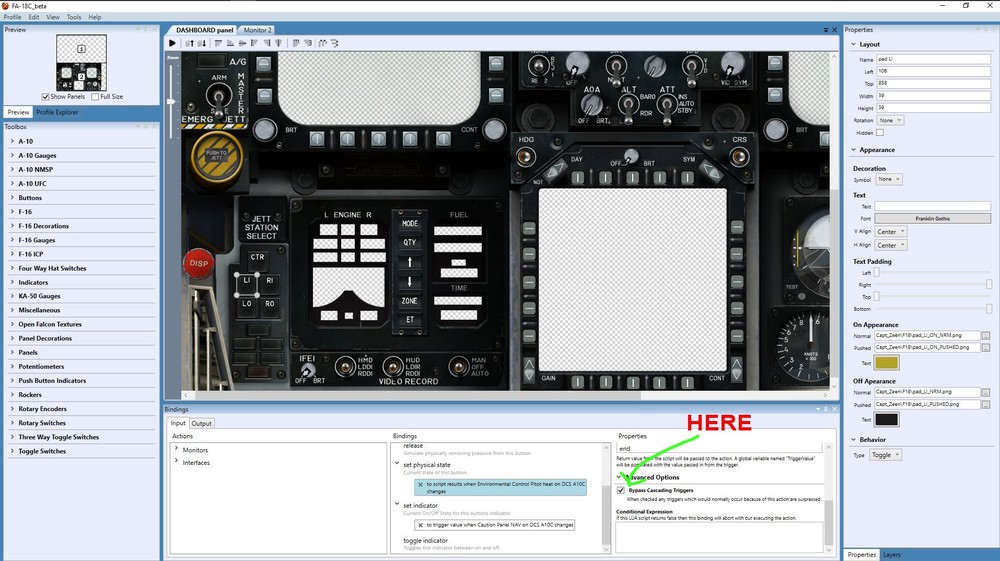Open the Symbol decoration dropdown
Viewport: 1000px width, 561px height.
pos(888,179)
